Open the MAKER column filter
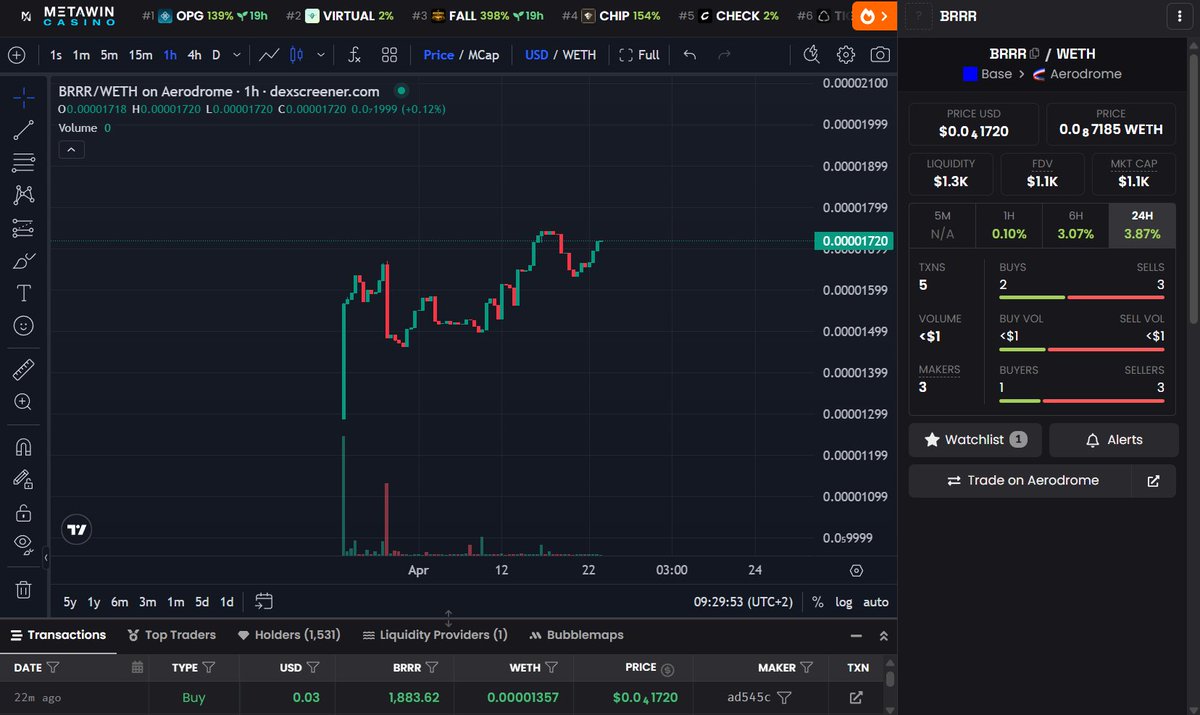 pos(807,667)
